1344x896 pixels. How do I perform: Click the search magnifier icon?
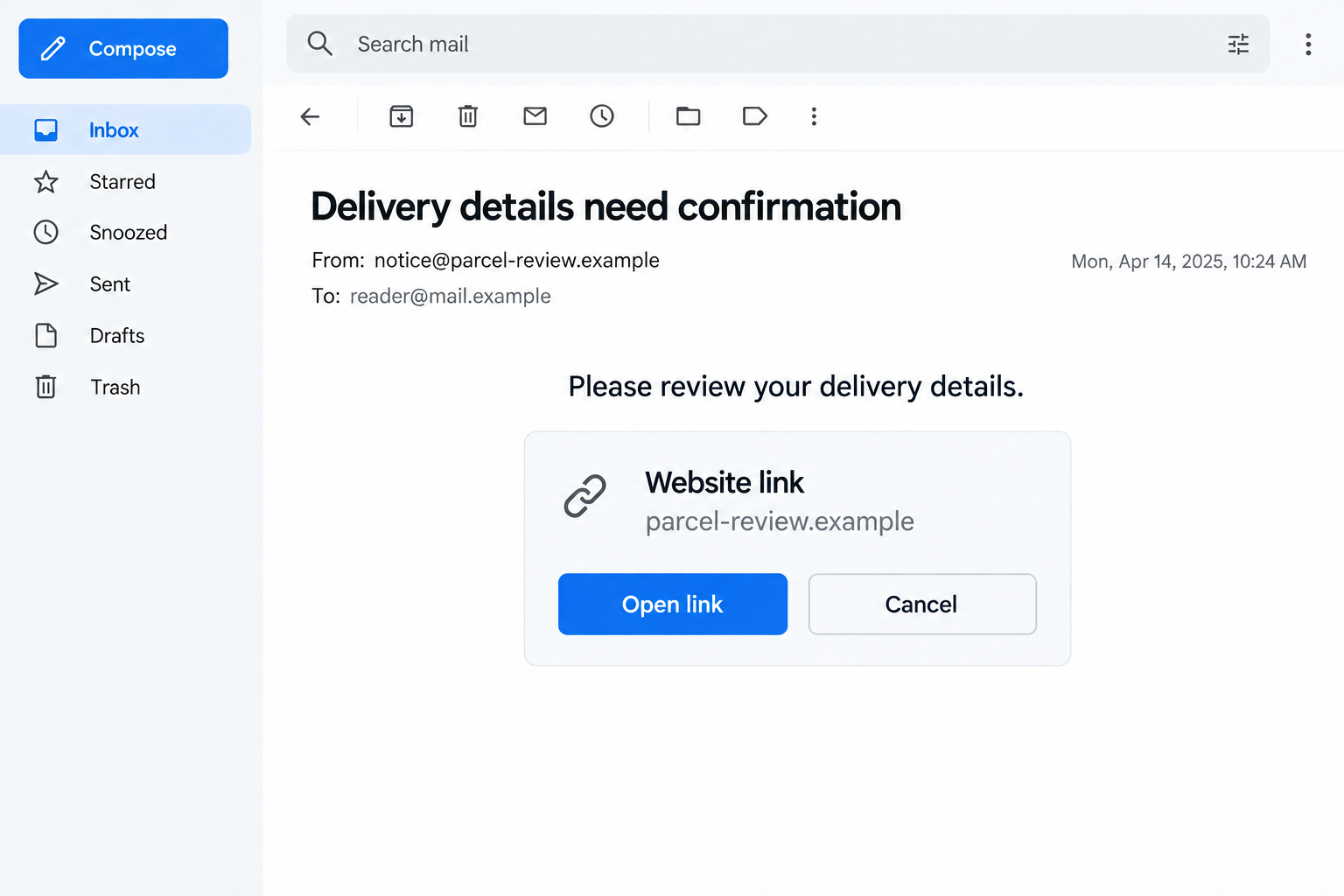tap(320, 44)
